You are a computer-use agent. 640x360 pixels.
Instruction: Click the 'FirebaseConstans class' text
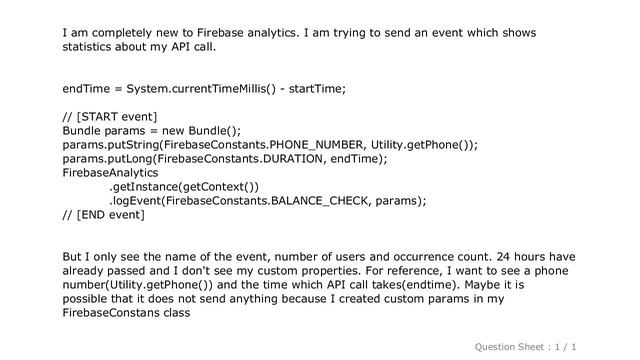(126, 313)
